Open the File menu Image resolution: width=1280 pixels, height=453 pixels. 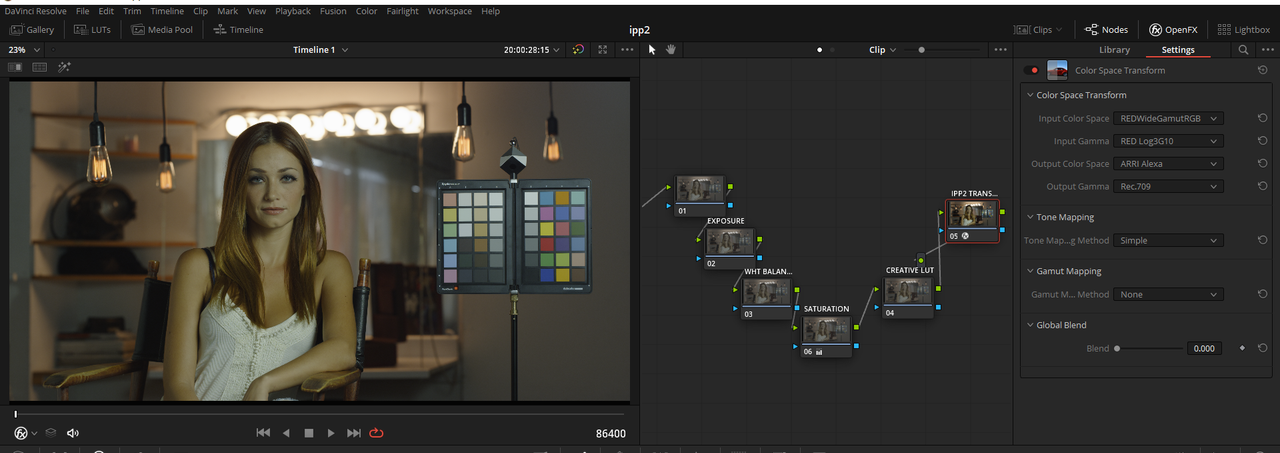[x=82, y=11]
